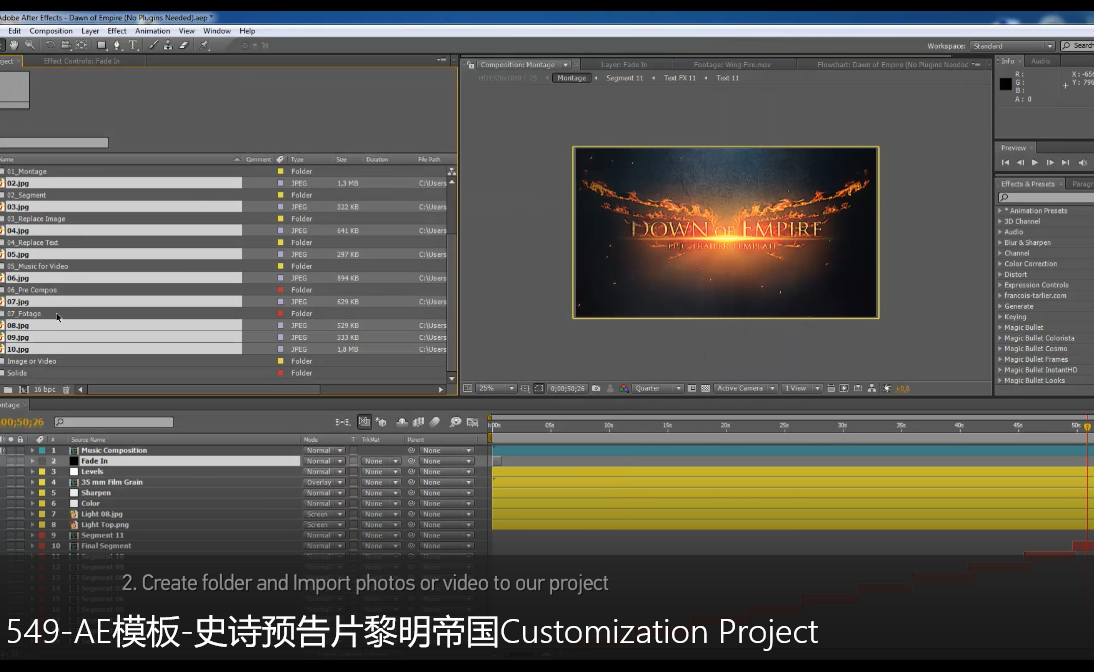Select the Pan Behind tool
Screen dimensions: 1094x672
point(82,45)
